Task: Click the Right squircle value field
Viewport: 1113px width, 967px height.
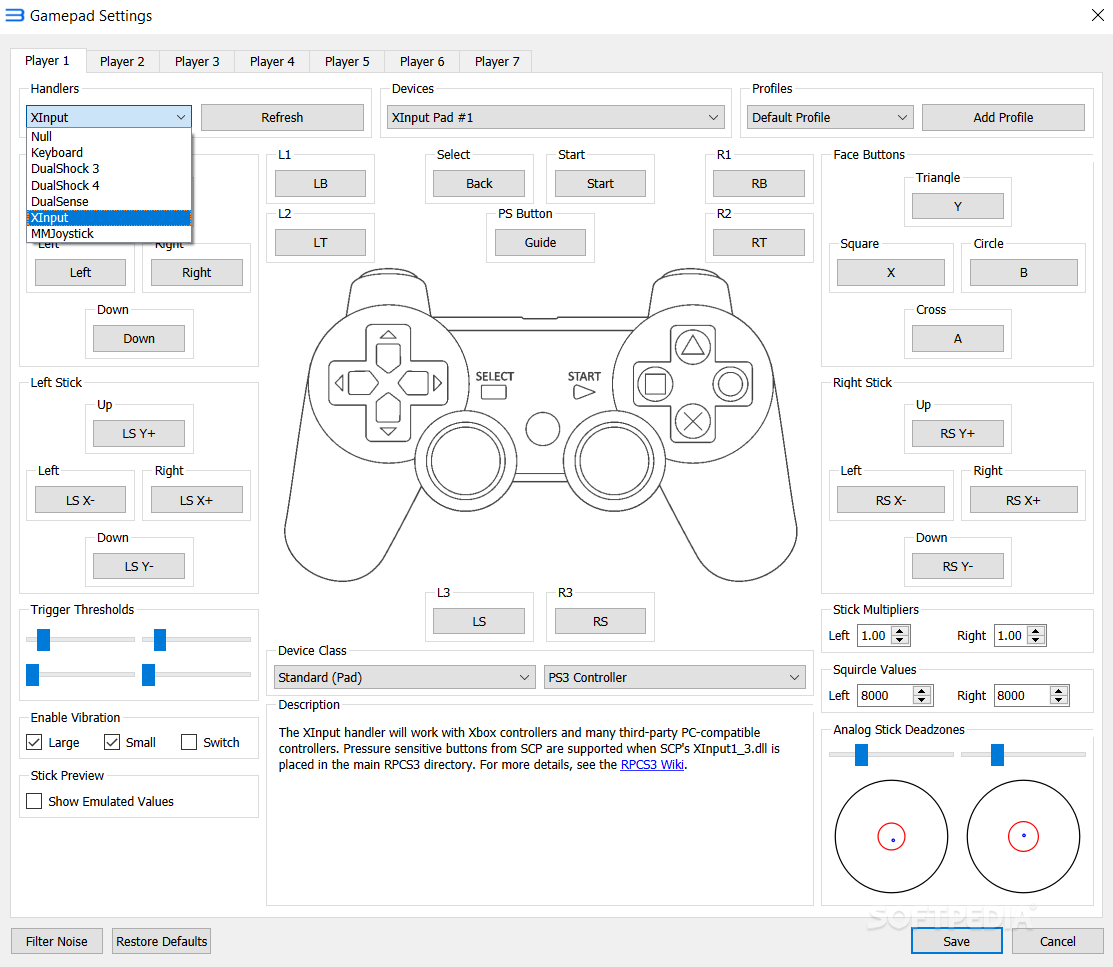Action: (x=1031, y=696)
